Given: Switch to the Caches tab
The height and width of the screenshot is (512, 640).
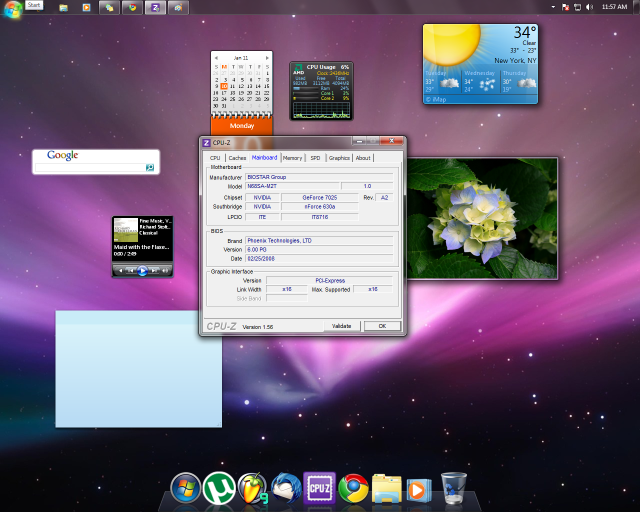Looking at the screenshot, I should (237, 158).
